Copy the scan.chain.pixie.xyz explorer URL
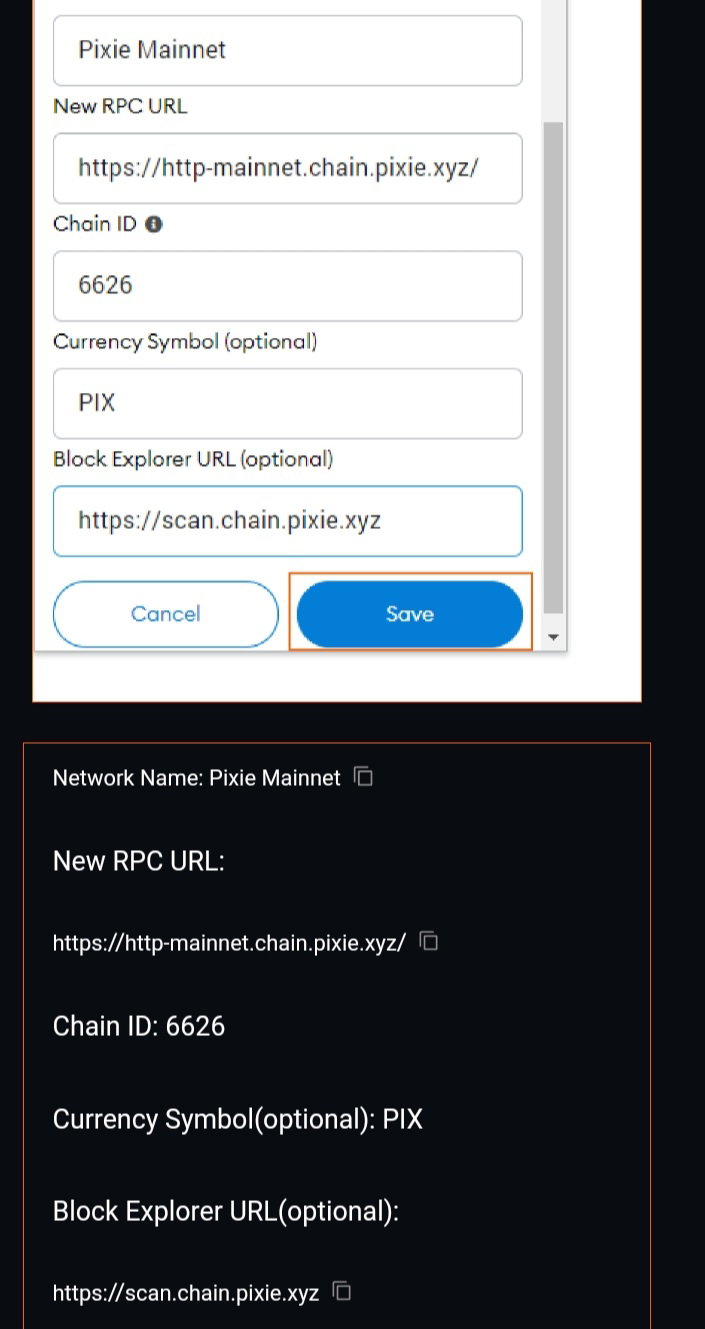Viewport: 705px width, 1329px height. 342,1291
